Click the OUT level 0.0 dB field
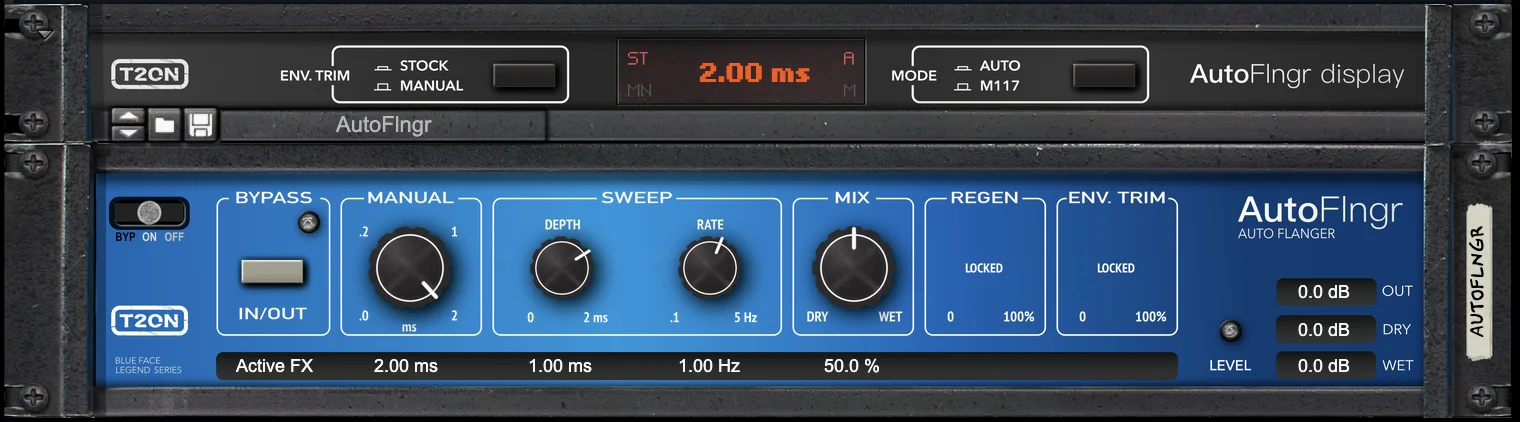Screen dimensions: 1520x422 point(1324,292)
